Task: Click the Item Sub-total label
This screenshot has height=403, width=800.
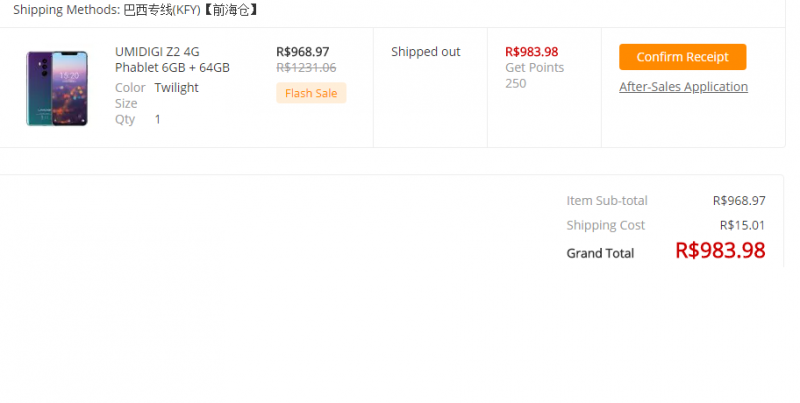Action: 606,201
